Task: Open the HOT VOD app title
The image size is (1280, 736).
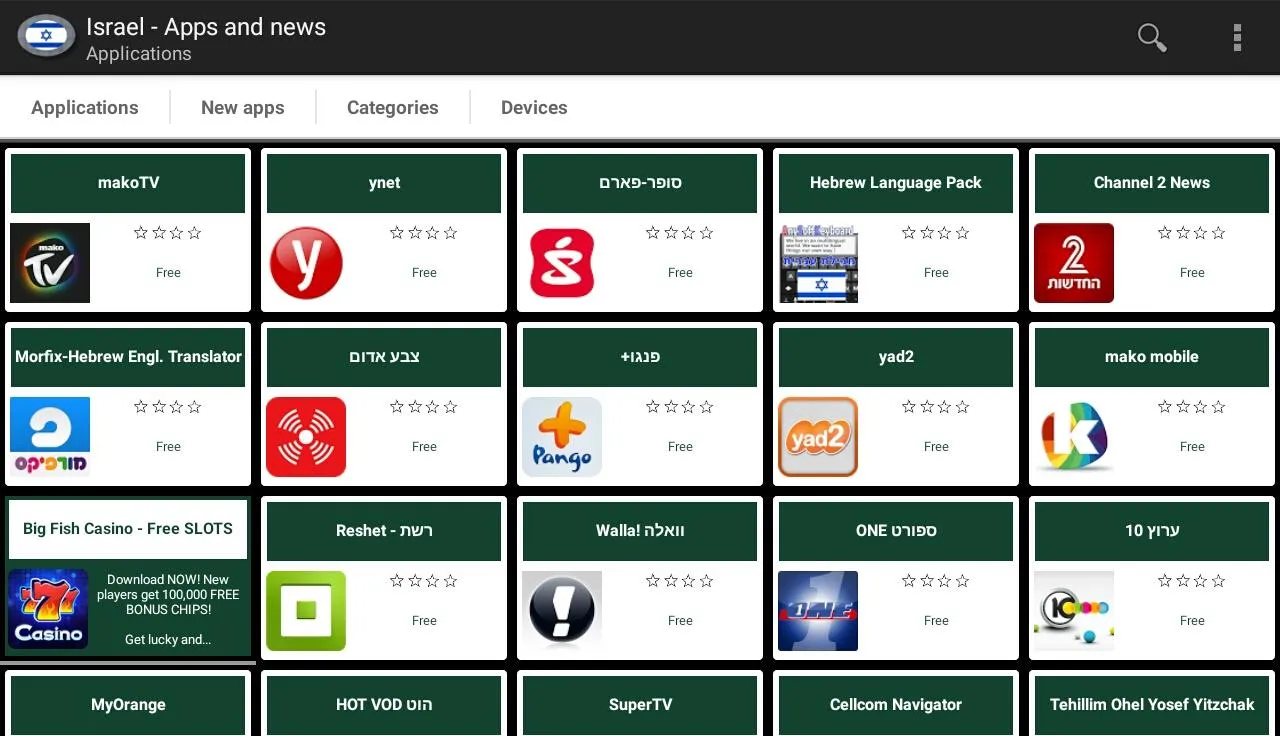Action: (384, 705)
